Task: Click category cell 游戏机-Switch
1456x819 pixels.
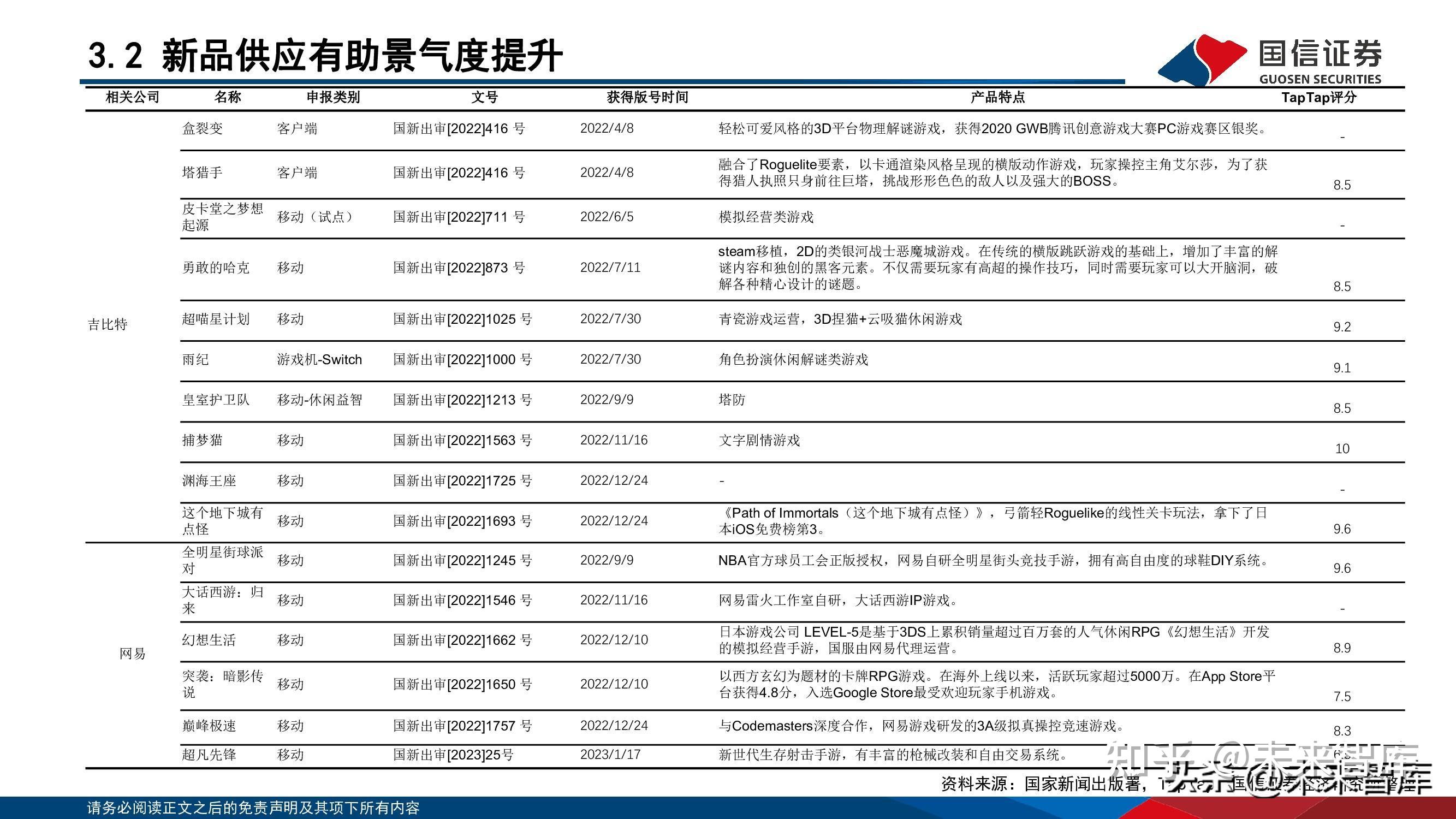Action: click(319, 359)
